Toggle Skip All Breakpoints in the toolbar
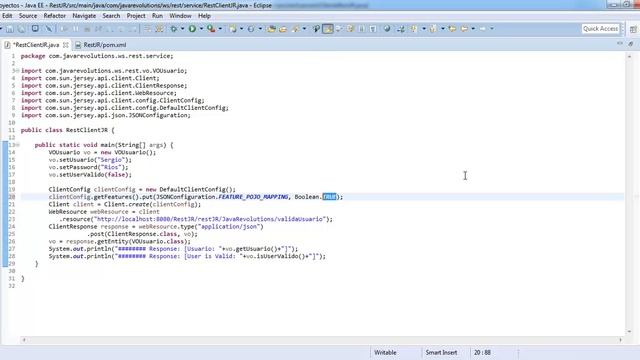The width and height of the screenshot is (640, 360). [49, 29]
